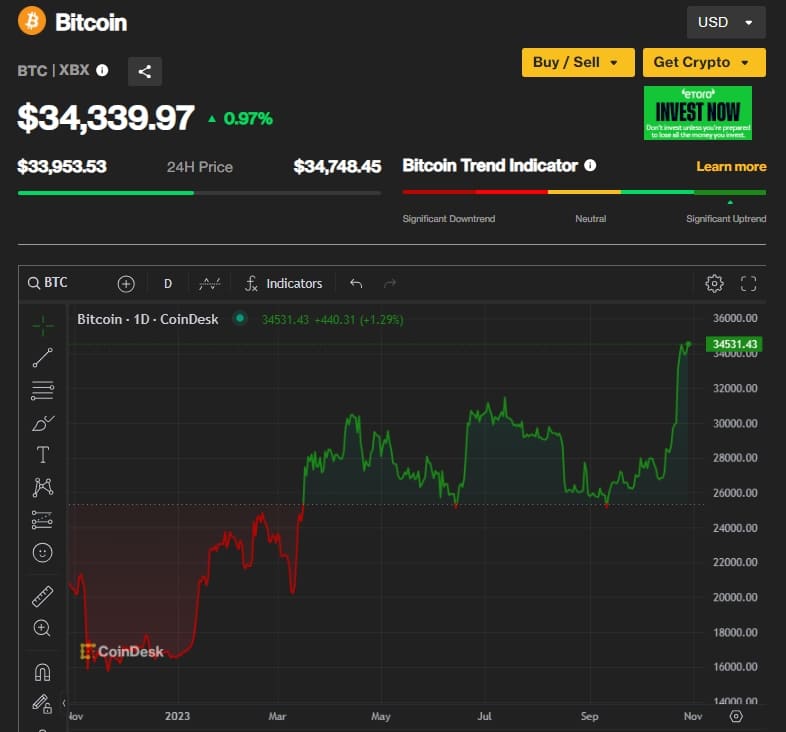Toggle magnet mode for drawings

(43, 672)
